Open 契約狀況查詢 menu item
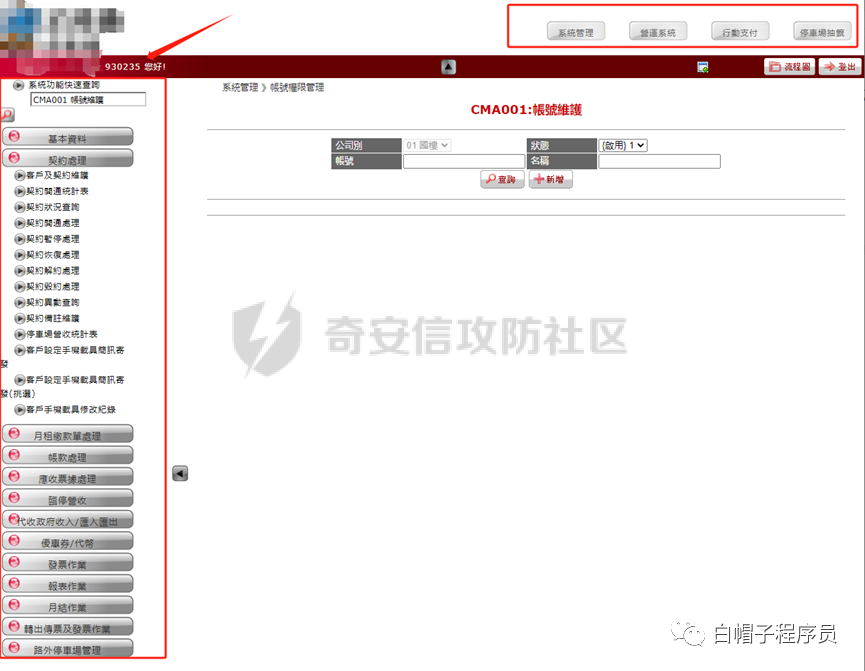The height and width of the screenshot is (671, 865). [x=52, y=207]
